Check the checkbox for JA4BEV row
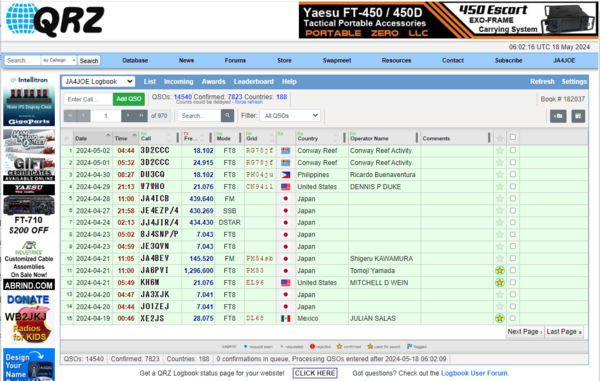The image size is (600, 381). [513, 258]
